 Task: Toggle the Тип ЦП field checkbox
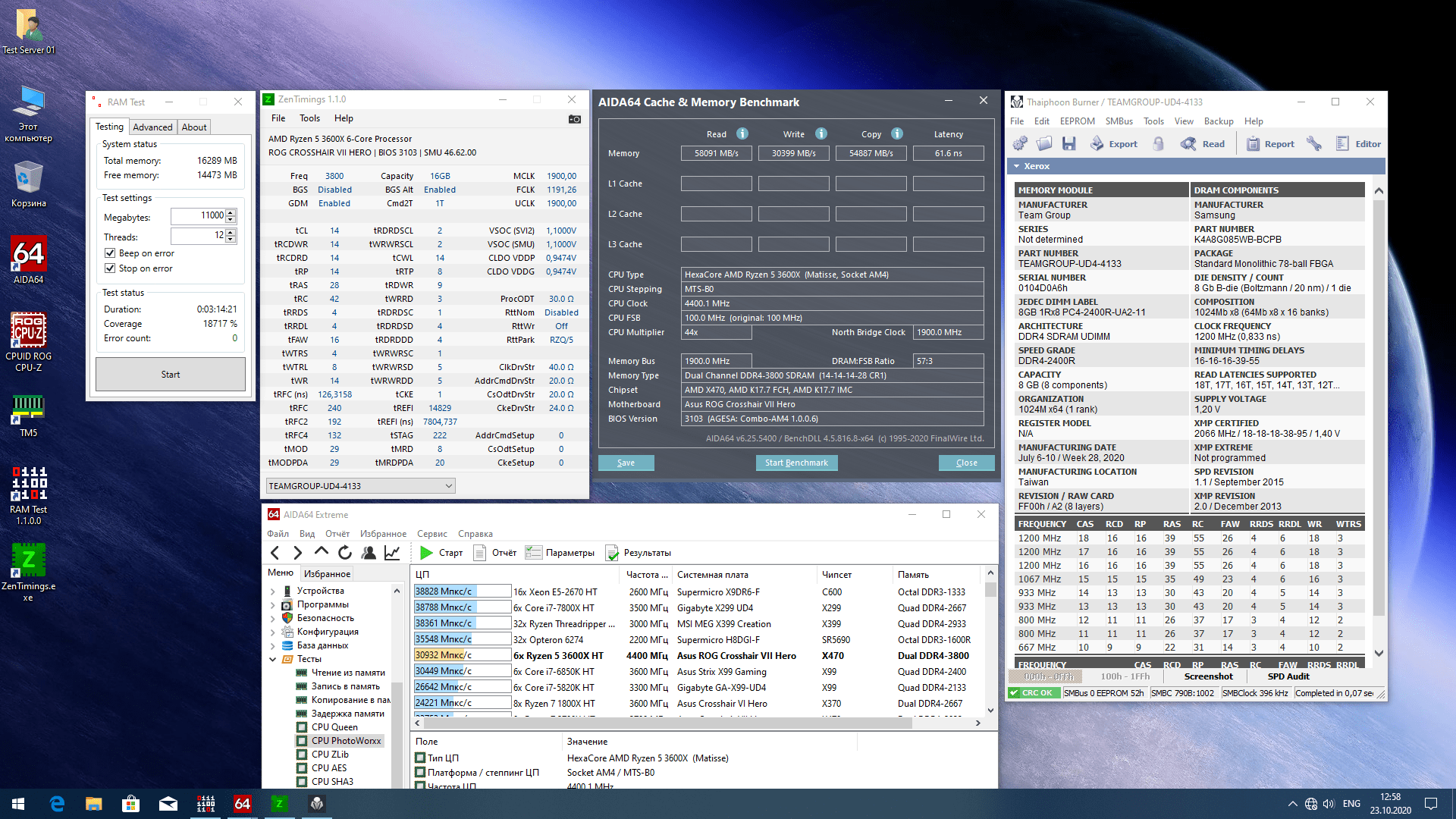click(x=420, y=758)
